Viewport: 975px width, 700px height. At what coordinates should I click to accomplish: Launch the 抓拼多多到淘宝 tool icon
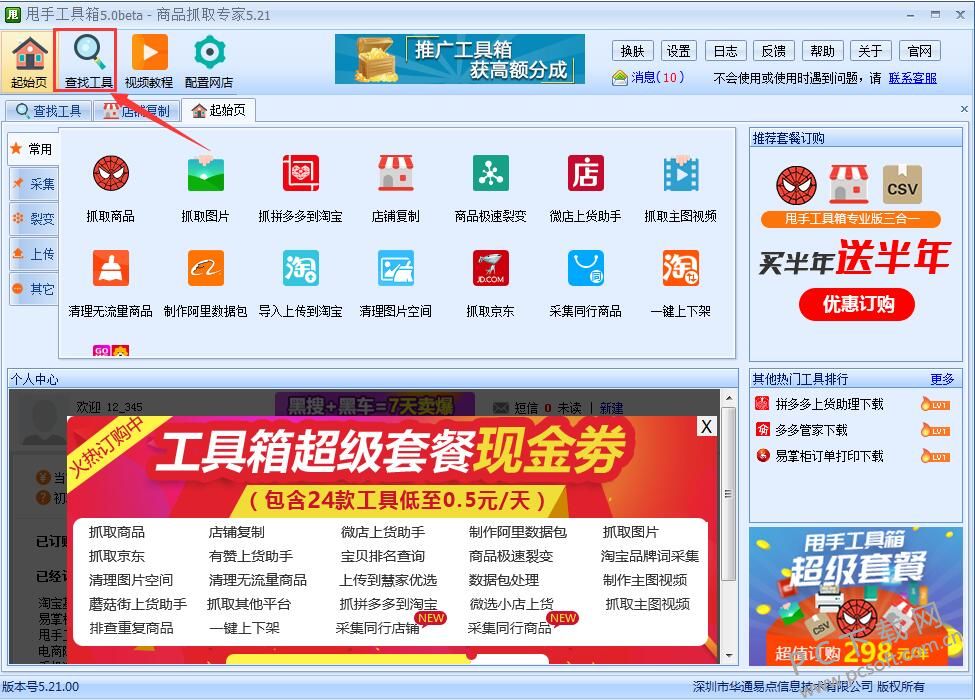click(x=301, y=173)
